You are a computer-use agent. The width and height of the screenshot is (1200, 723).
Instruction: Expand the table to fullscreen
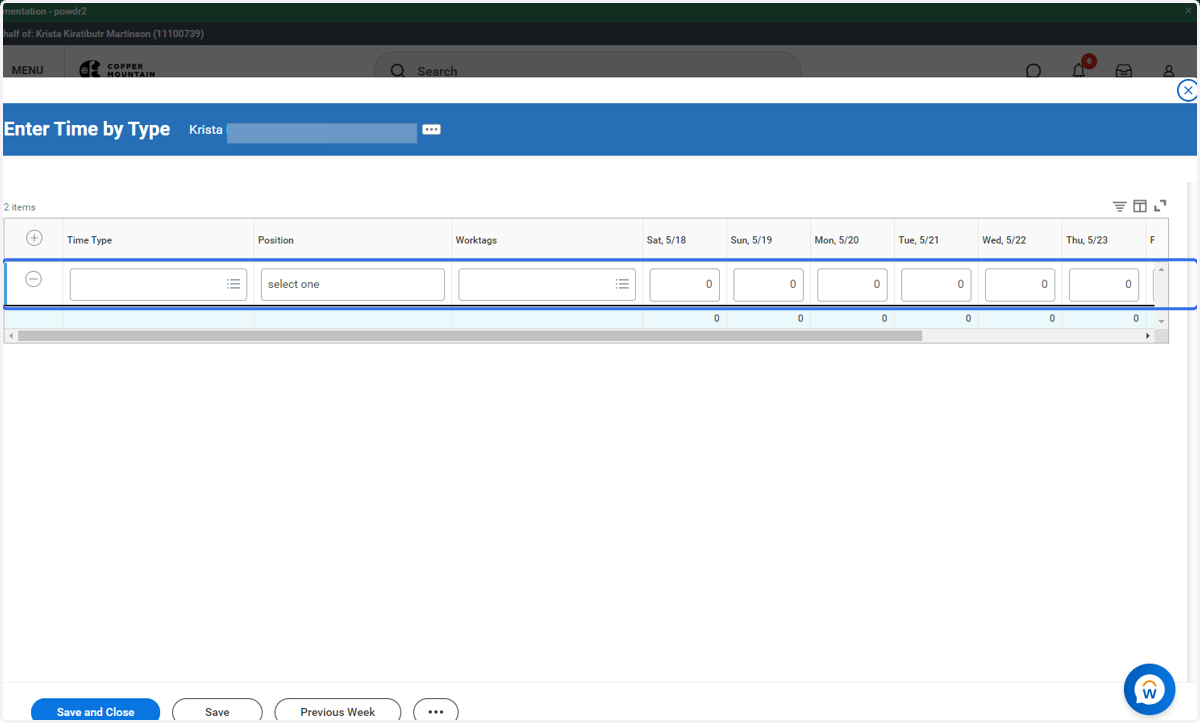pyautogui.click(x=1160, y=206)
